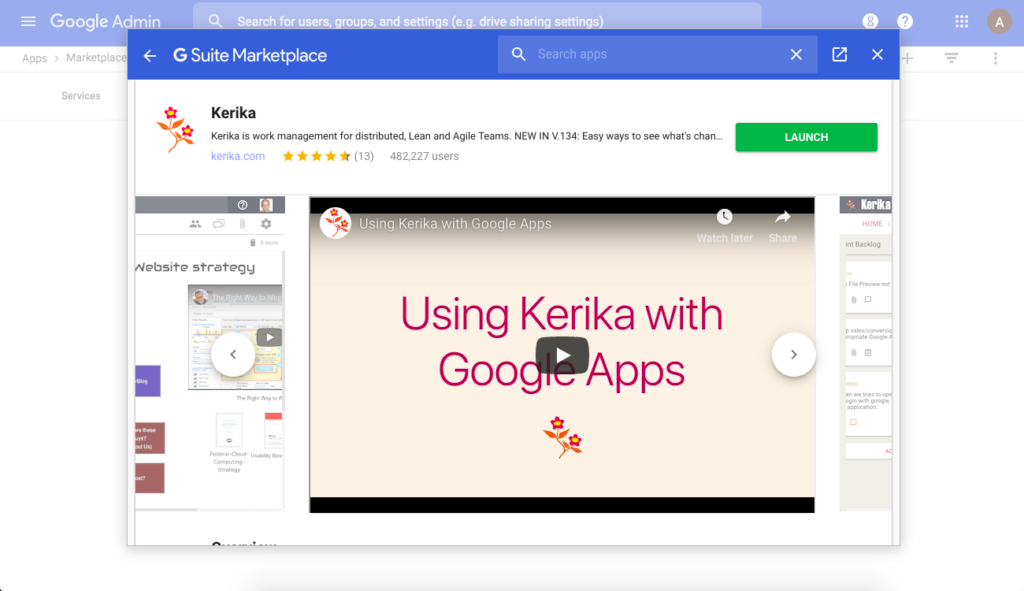Click the Kerika app name heading

(233, 113)
